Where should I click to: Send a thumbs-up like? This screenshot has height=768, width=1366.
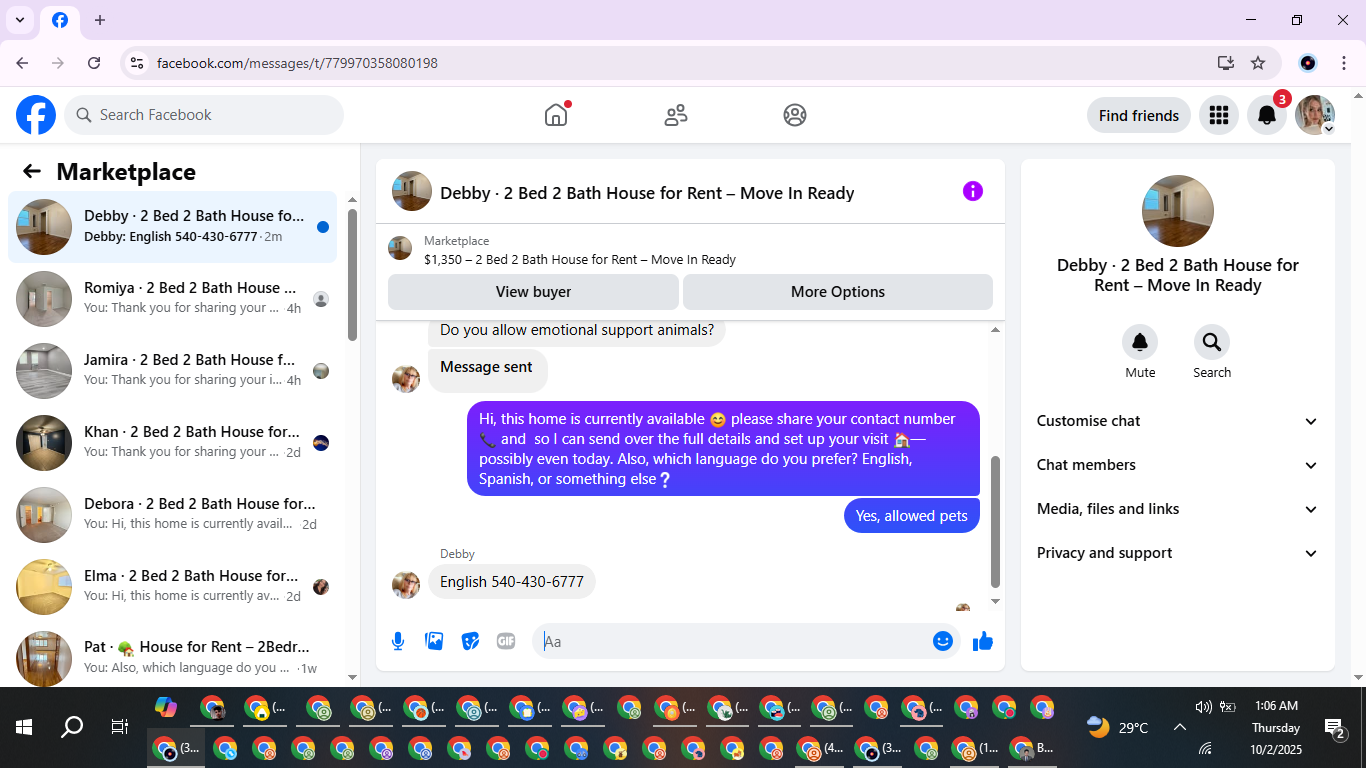983,641
